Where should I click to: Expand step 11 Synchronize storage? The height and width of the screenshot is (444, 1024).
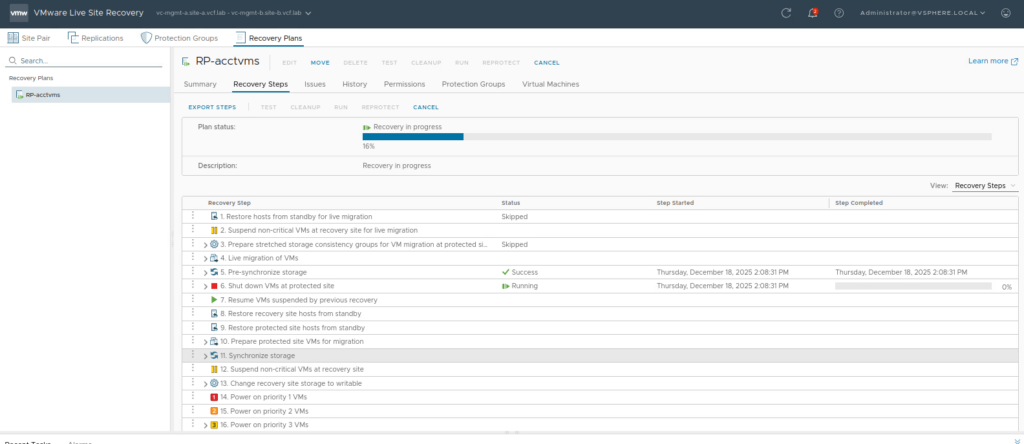pyautogui.click(x=205, y=355)
